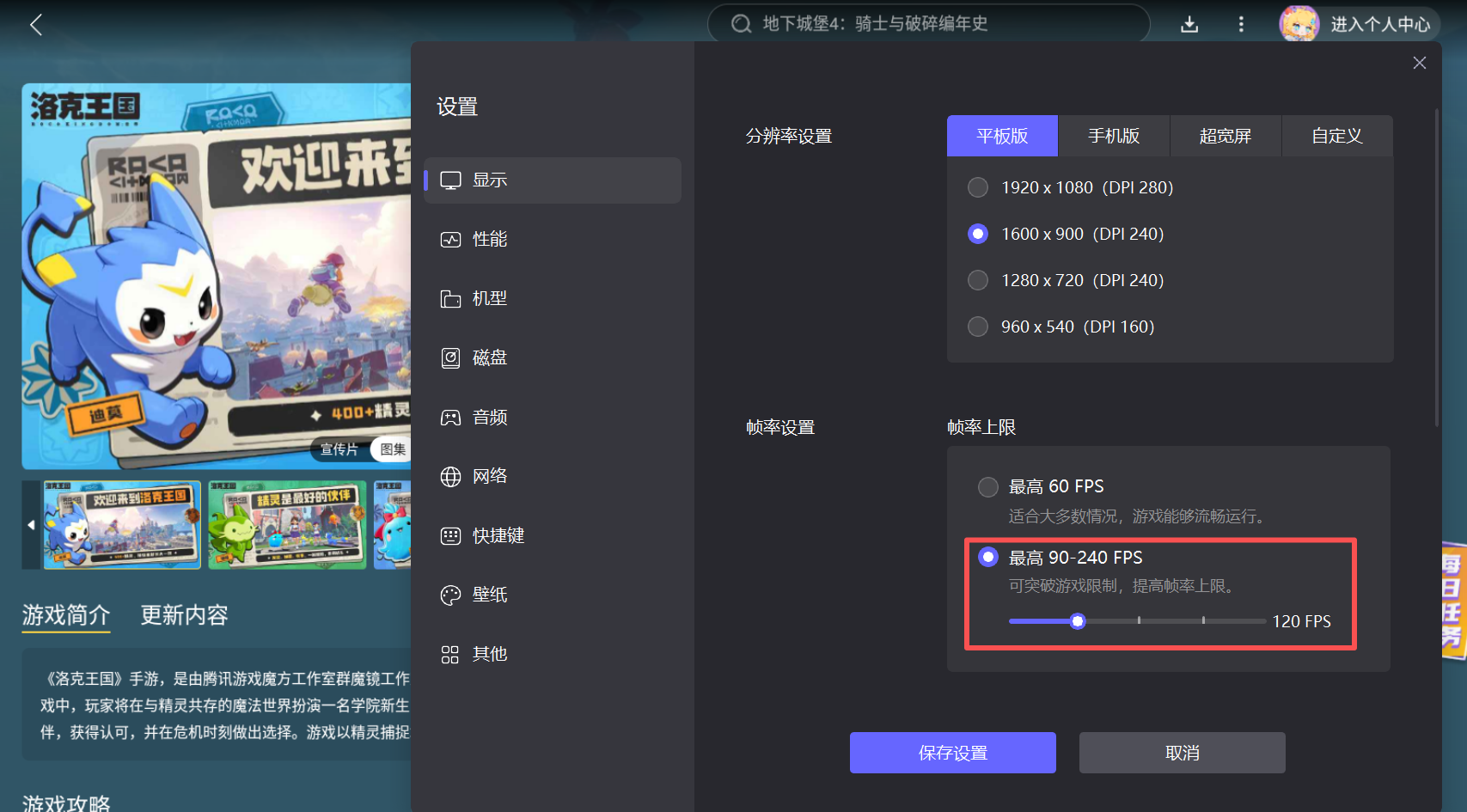Switch to the 自定义 resolution tab
The image size is (1467, 812).
pos(1337,136)
